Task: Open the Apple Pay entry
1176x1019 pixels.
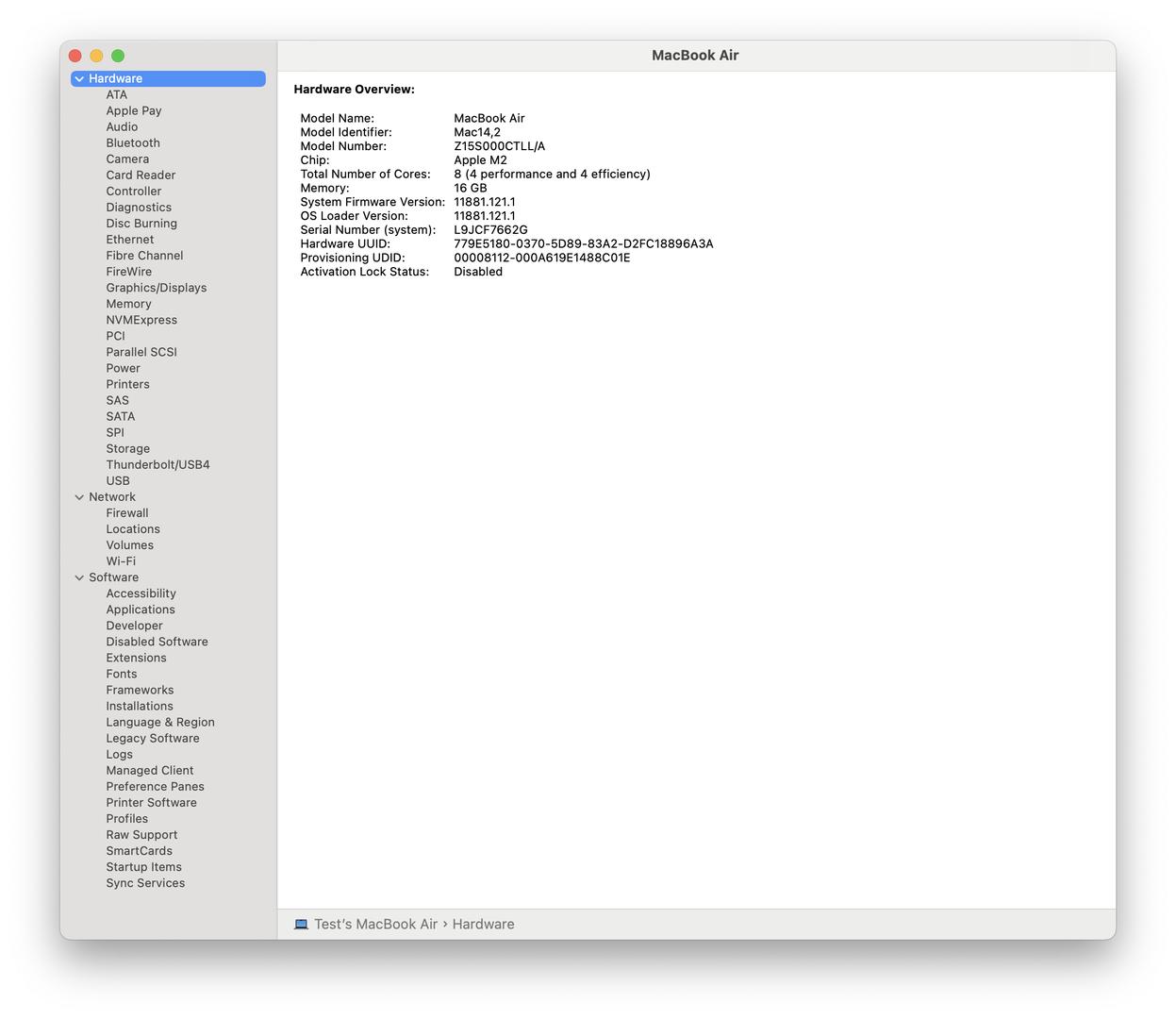Action: (x=134, y=111)
